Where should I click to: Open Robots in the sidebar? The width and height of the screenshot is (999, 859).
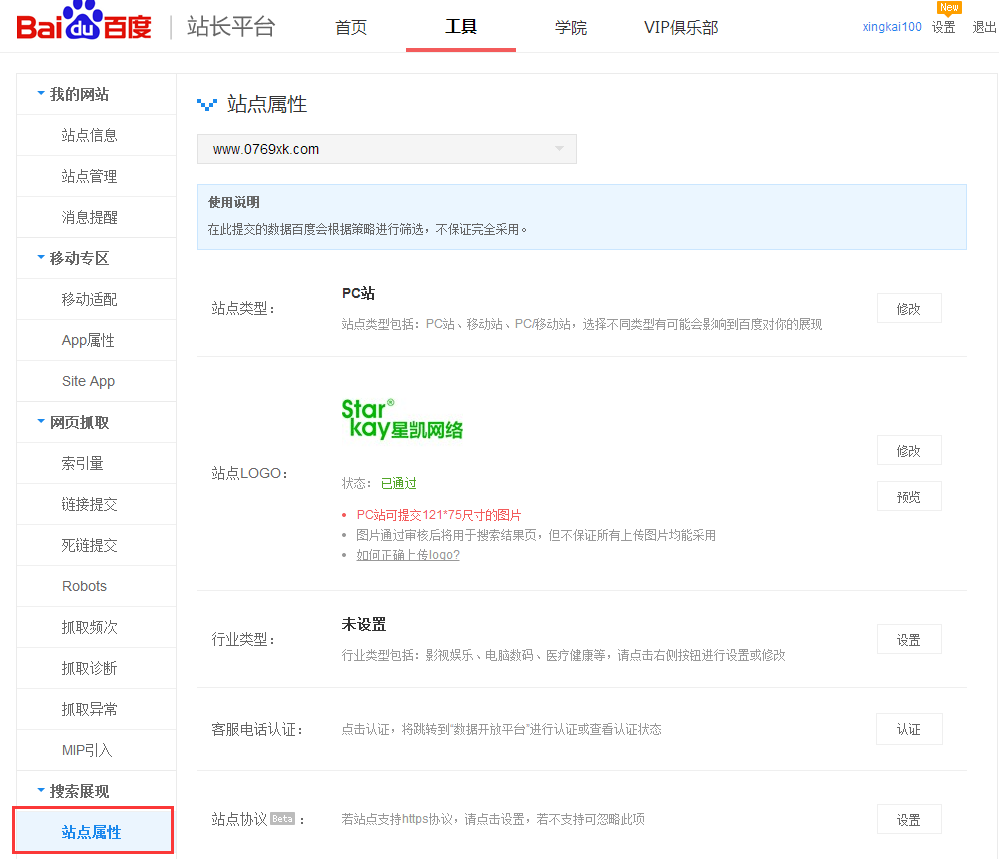(84, 586)
